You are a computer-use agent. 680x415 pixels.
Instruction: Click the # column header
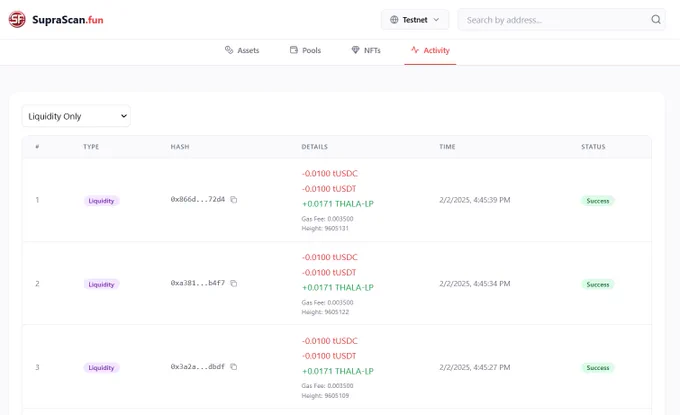coord(37,147)
